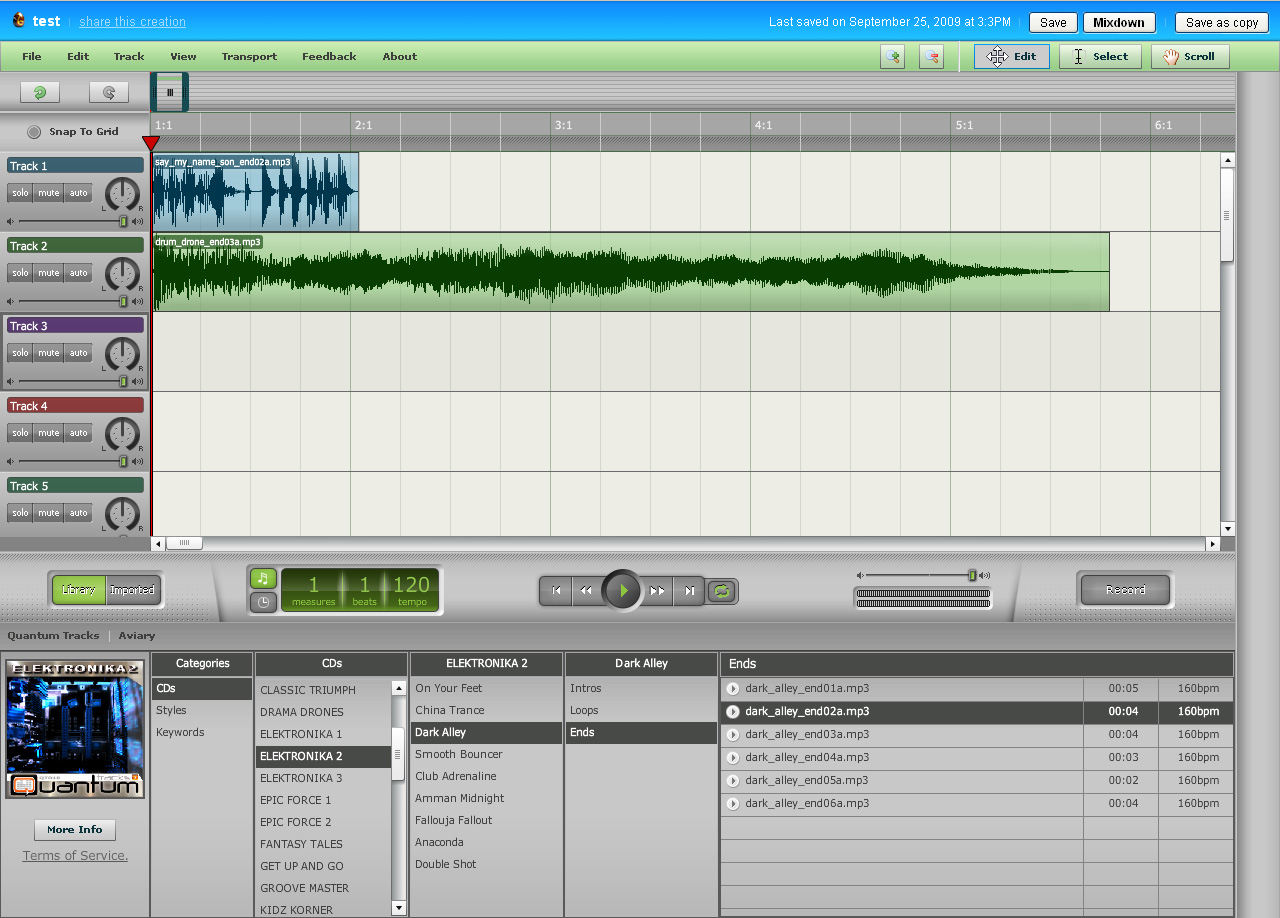Click the master volume slider handle
This screenshot has height=918, width=1280.
click(x=972, y=576)
